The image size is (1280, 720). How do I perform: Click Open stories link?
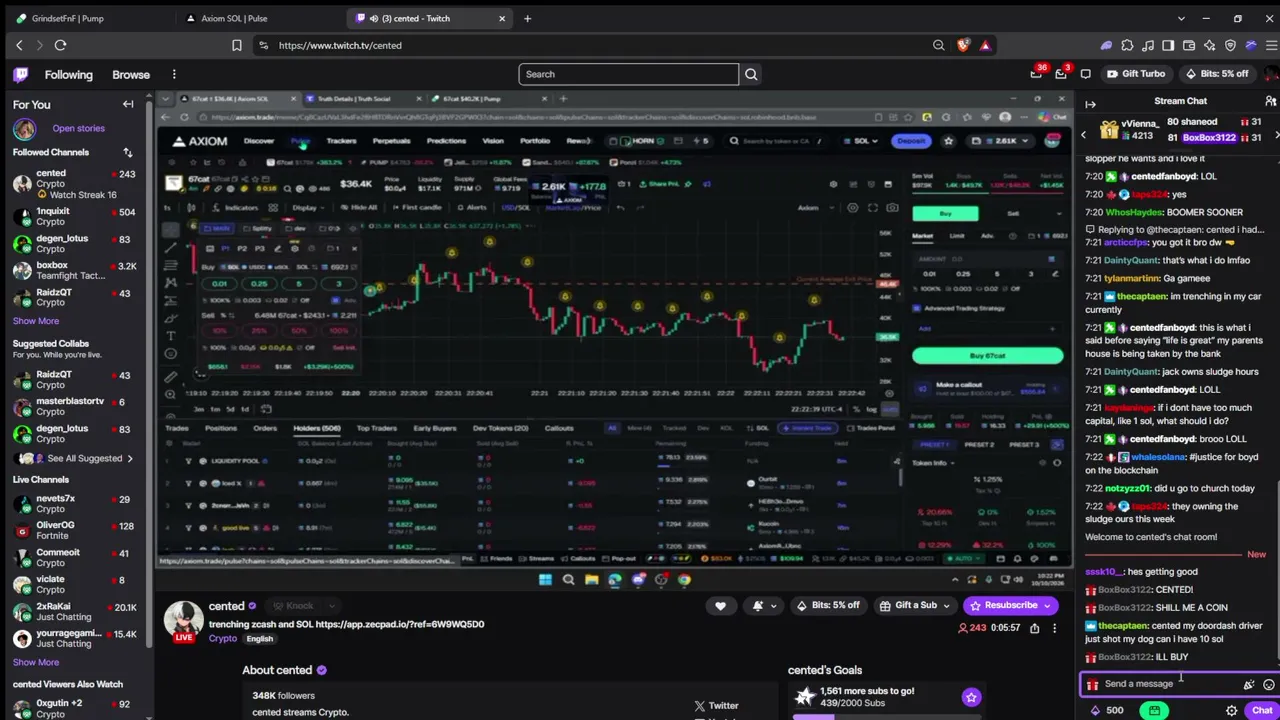point(78,128)
